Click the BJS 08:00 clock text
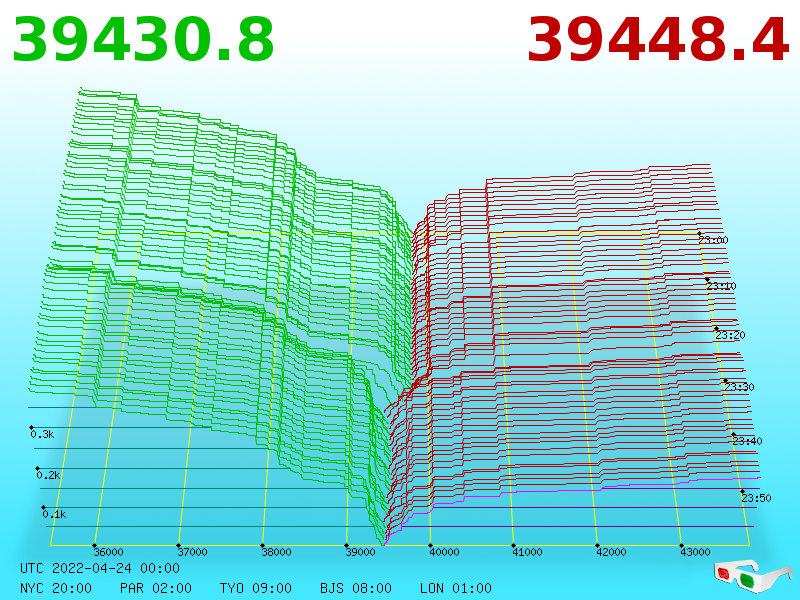The image size is (800, 600). coord(356,588)
